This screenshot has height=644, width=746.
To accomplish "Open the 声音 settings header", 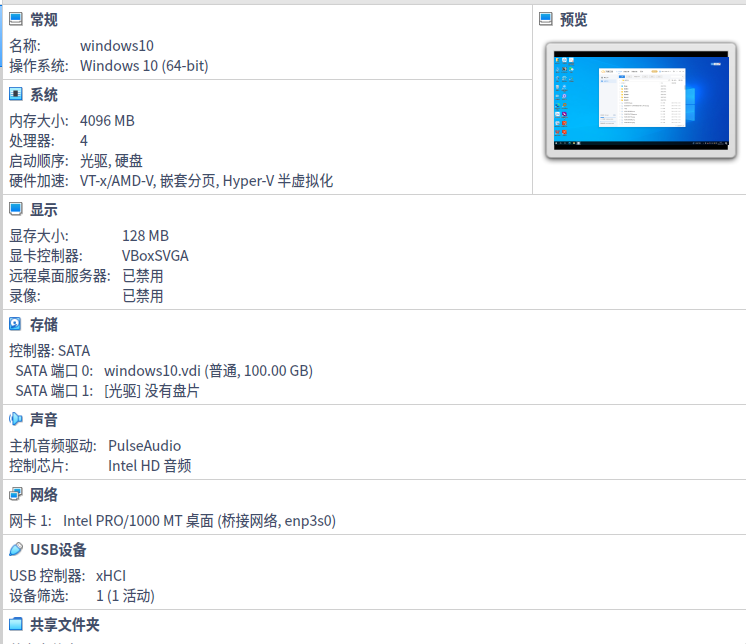I will pyautogui.click(x=44, y=420).
